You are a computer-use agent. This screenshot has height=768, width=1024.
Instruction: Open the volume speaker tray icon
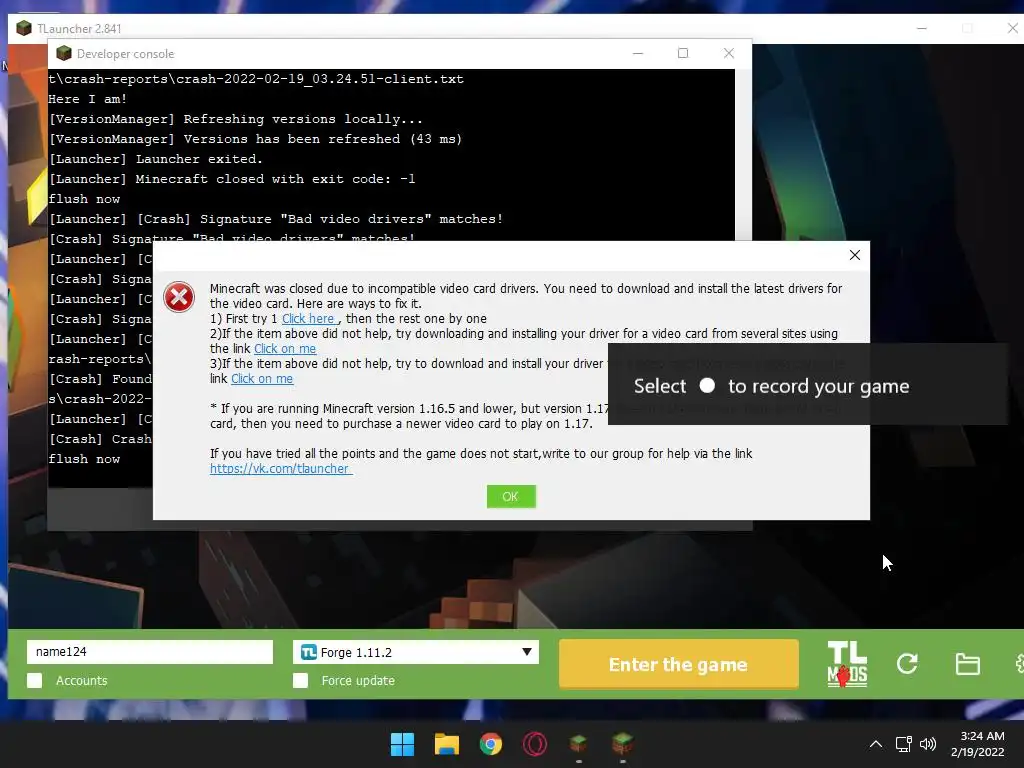[927, 744]
